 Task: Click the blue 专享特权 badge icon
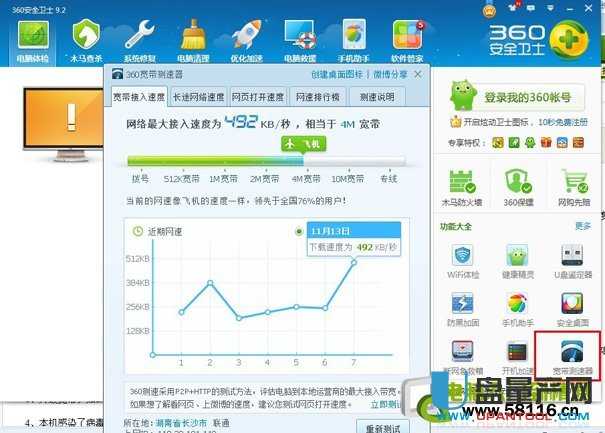[x=562, y=143]
